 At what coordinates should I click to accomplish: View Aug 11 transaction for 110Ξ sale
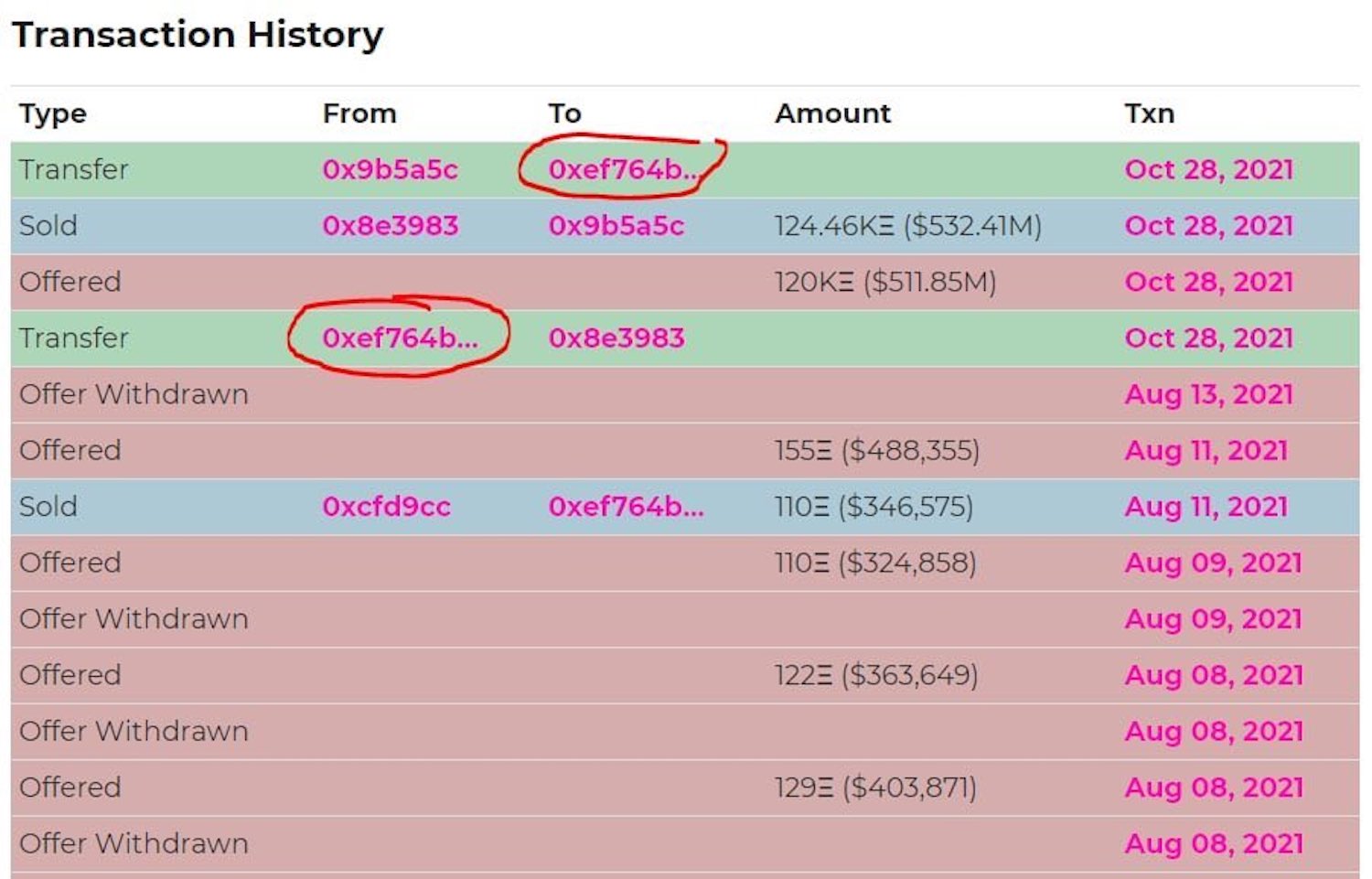click(x=1206, y=507)
